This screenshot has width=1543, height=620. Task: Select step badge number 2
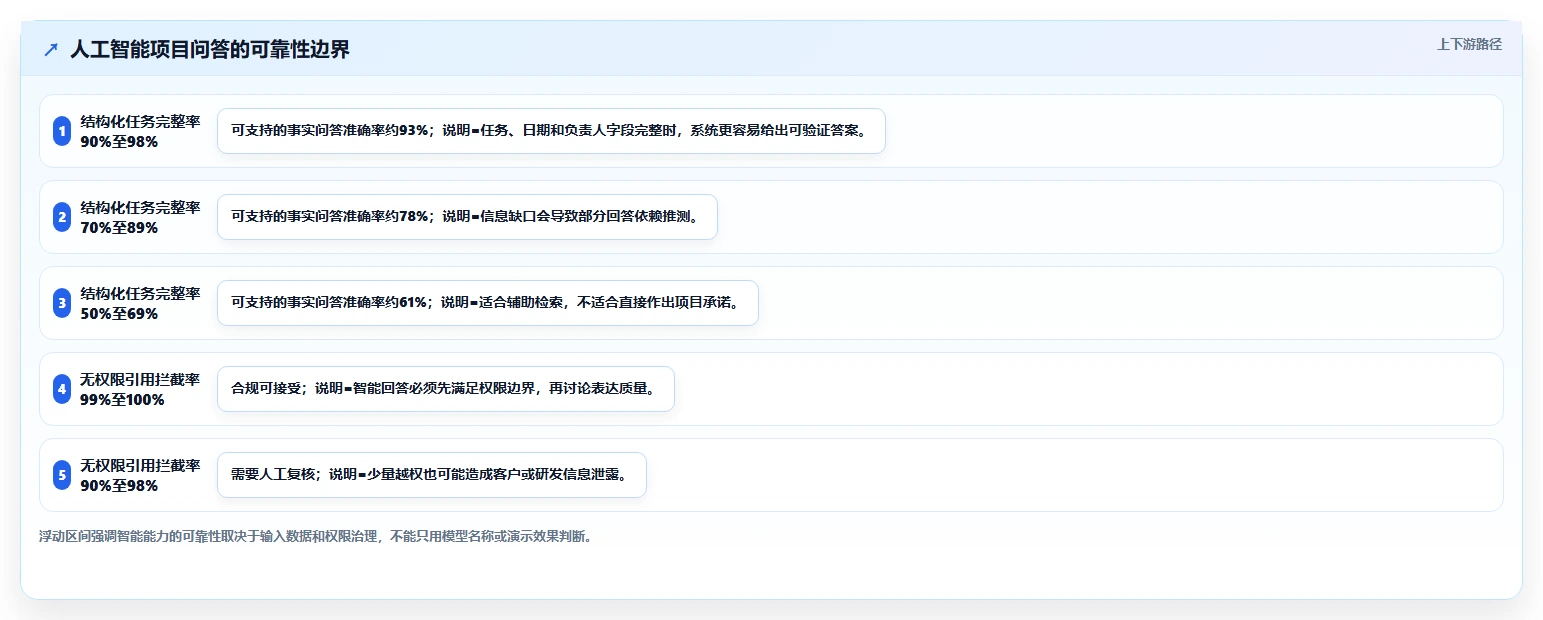coord(62,217)
